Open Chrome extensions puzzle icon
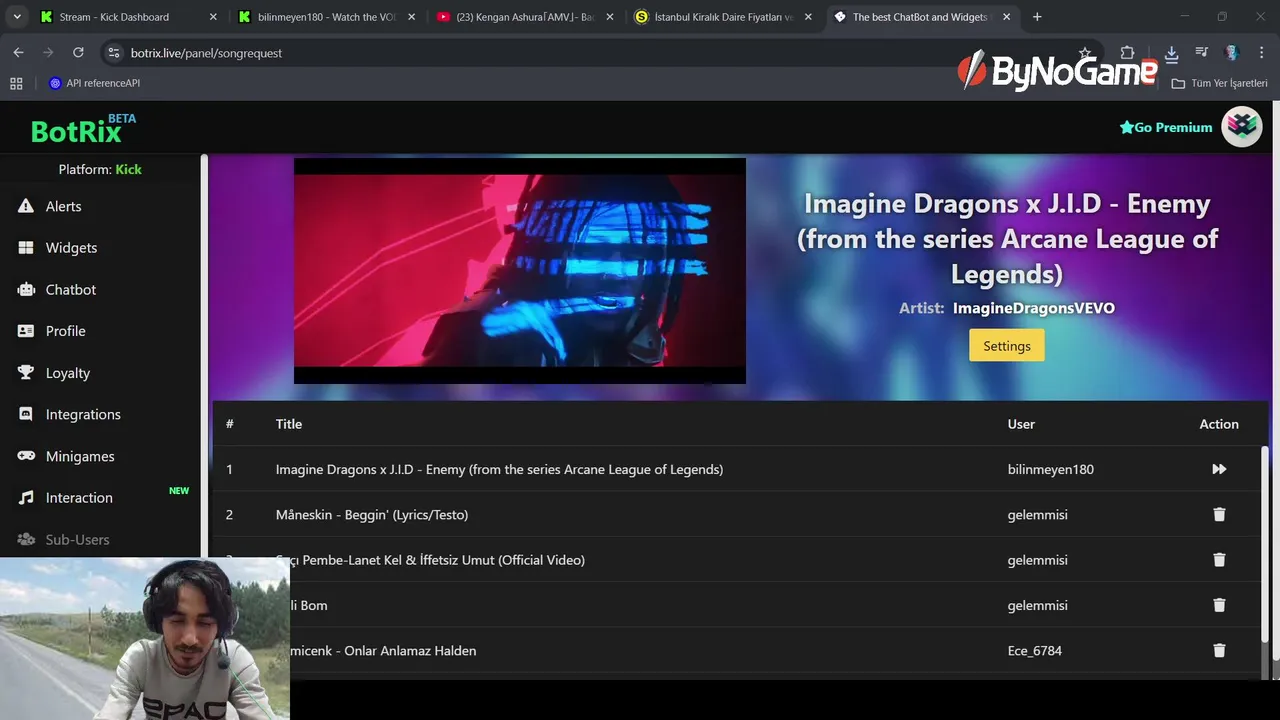Viewport: 1280px width, 720px height. coord(1127,53)
